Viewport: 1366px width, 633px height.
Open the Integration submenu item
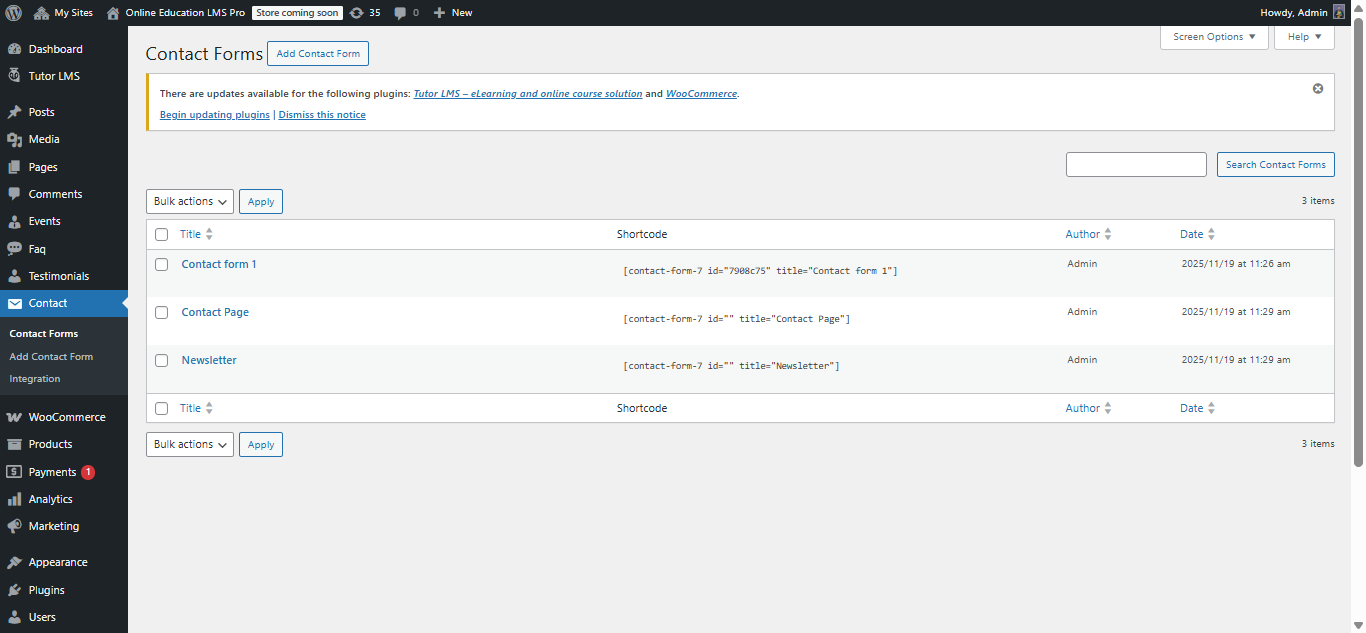coord(34,378)
